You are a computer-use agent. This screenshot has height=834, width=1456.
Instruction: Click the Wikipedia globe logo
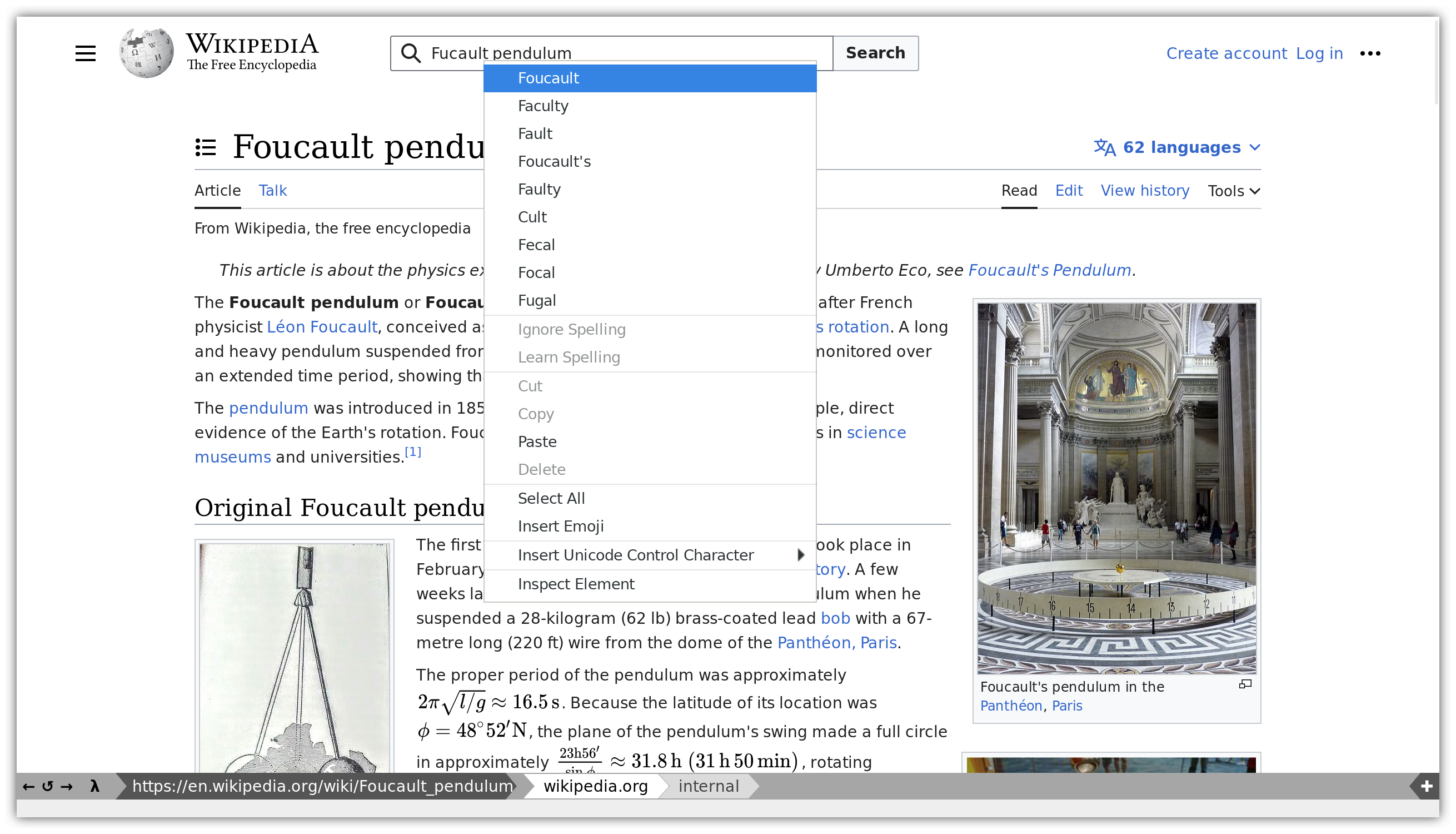click(x=147, y=53)
